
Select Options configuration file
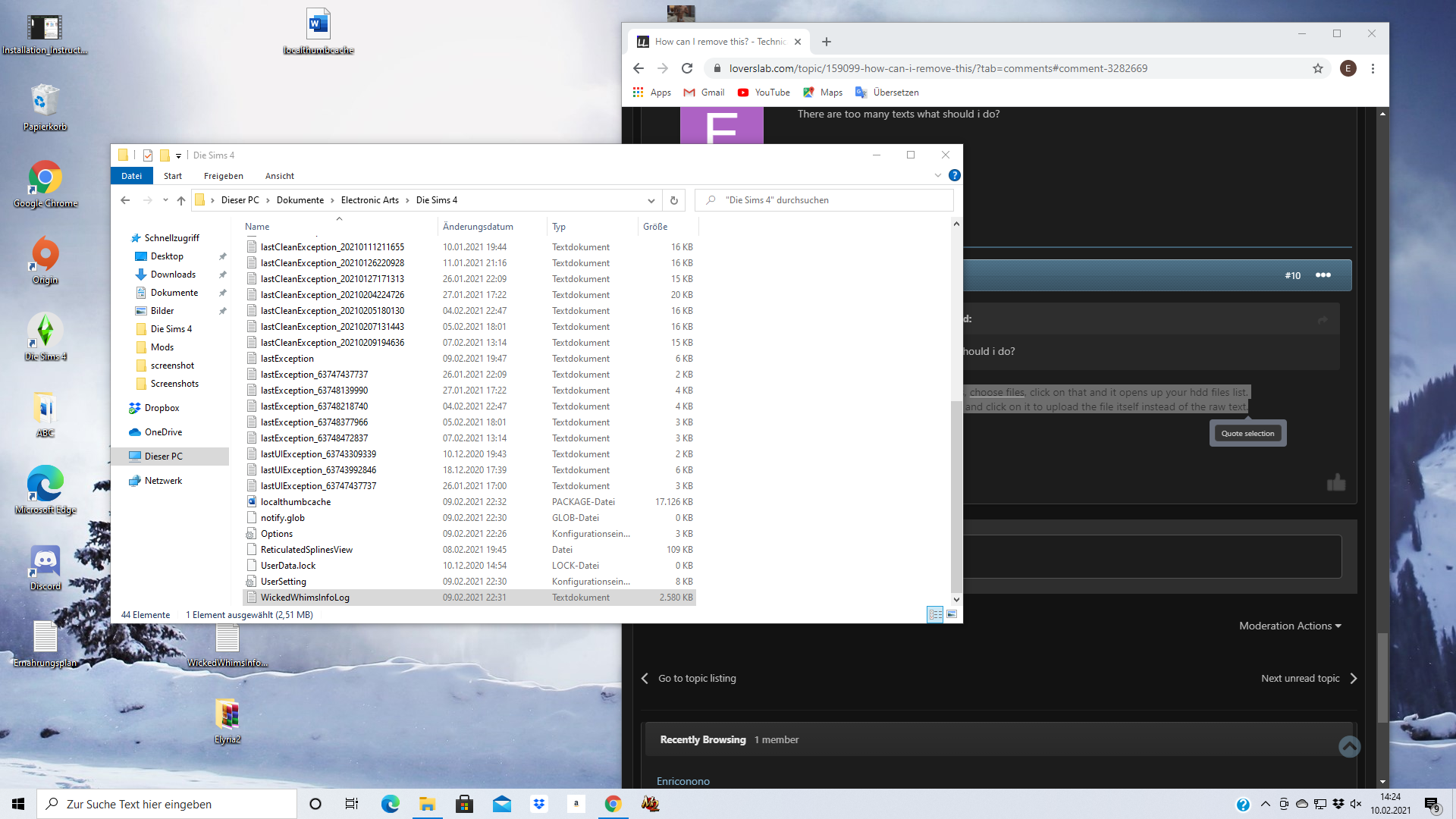[469, 534]
